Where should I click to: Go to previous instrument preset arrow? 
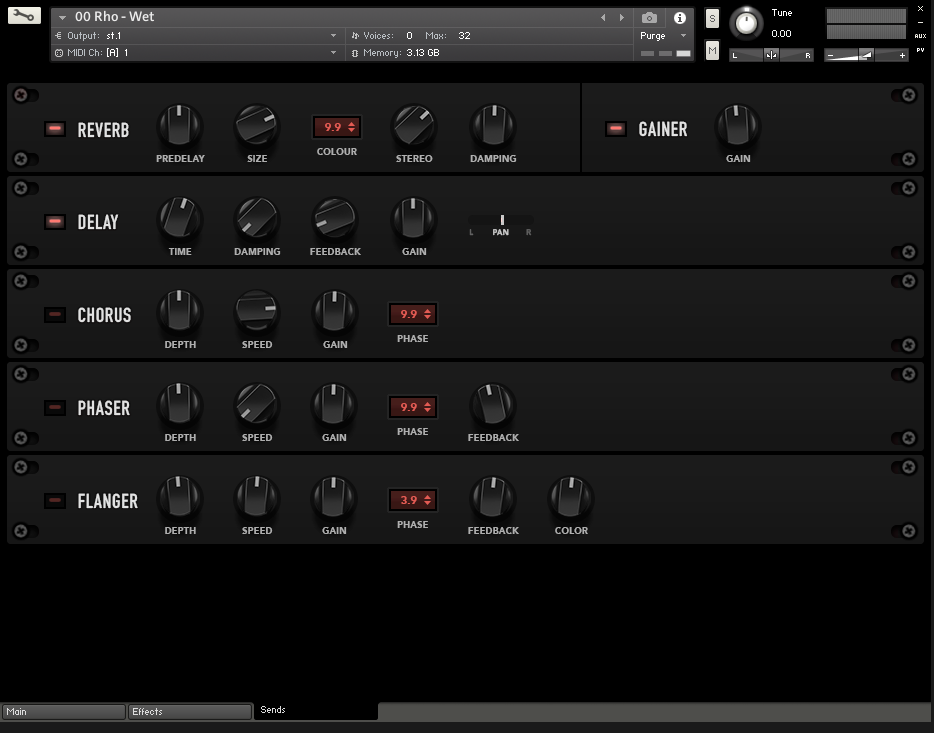(603, 18)
